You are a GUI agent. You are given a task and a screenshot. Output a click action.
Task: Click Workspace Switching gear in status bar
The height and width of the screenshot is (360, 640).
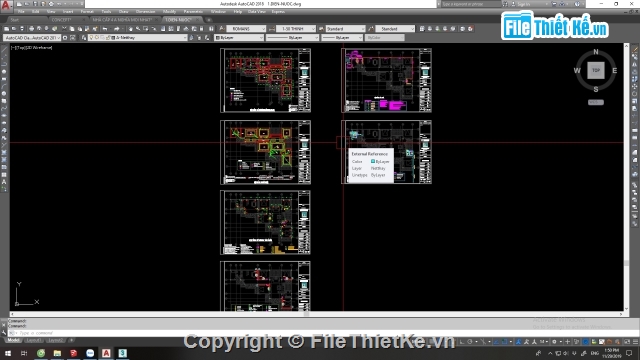pyautogui.click(x=554, y=342)
